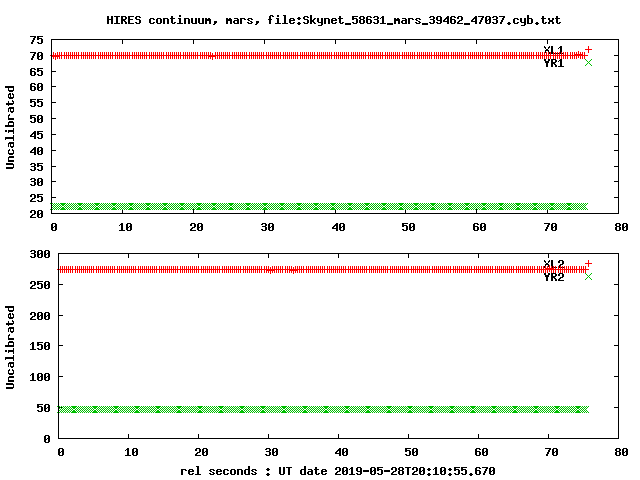Click the YR1 legend label

[553, 63]
